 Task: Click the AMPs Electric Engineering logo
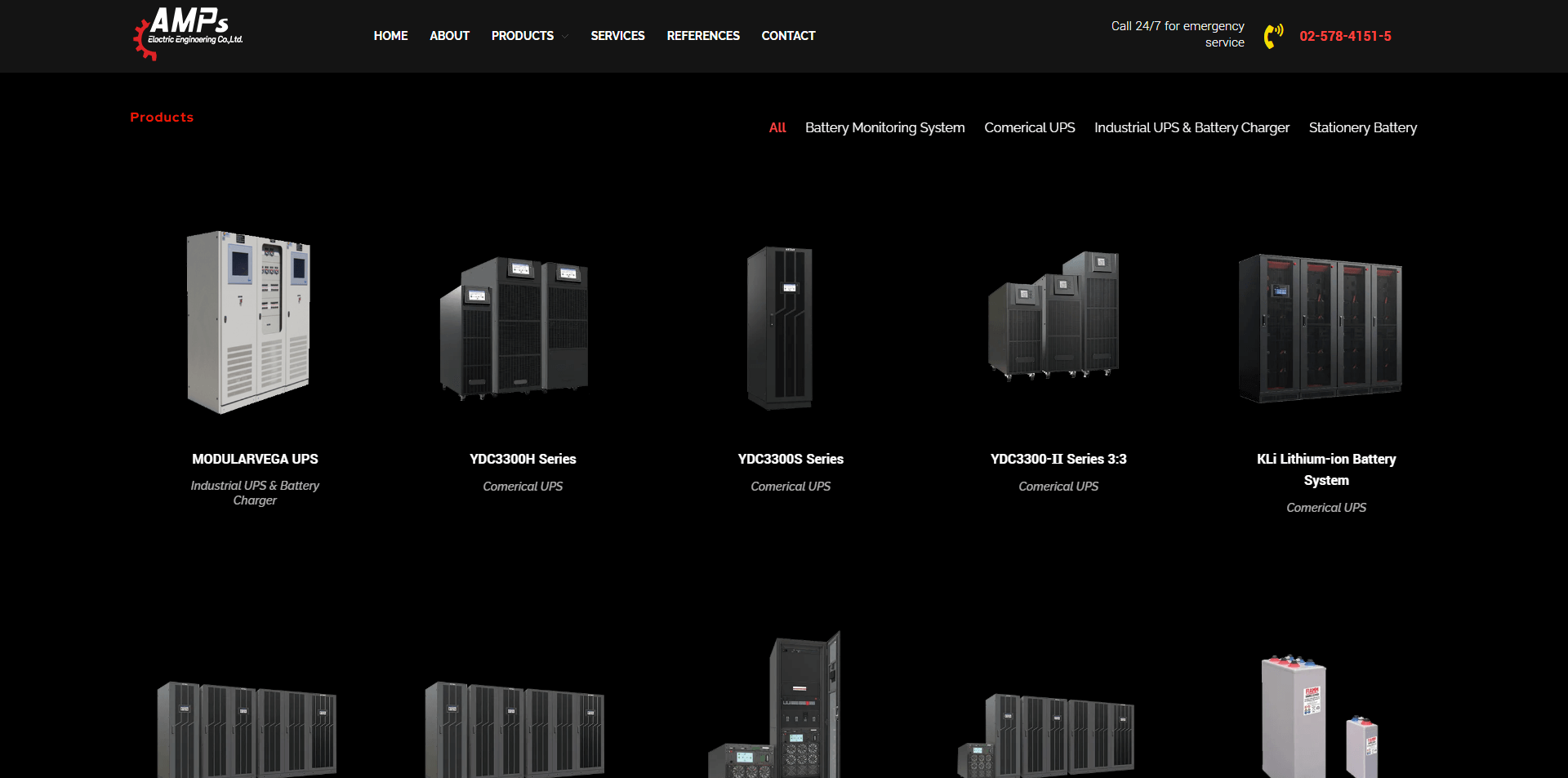click(x=189, y=34)
